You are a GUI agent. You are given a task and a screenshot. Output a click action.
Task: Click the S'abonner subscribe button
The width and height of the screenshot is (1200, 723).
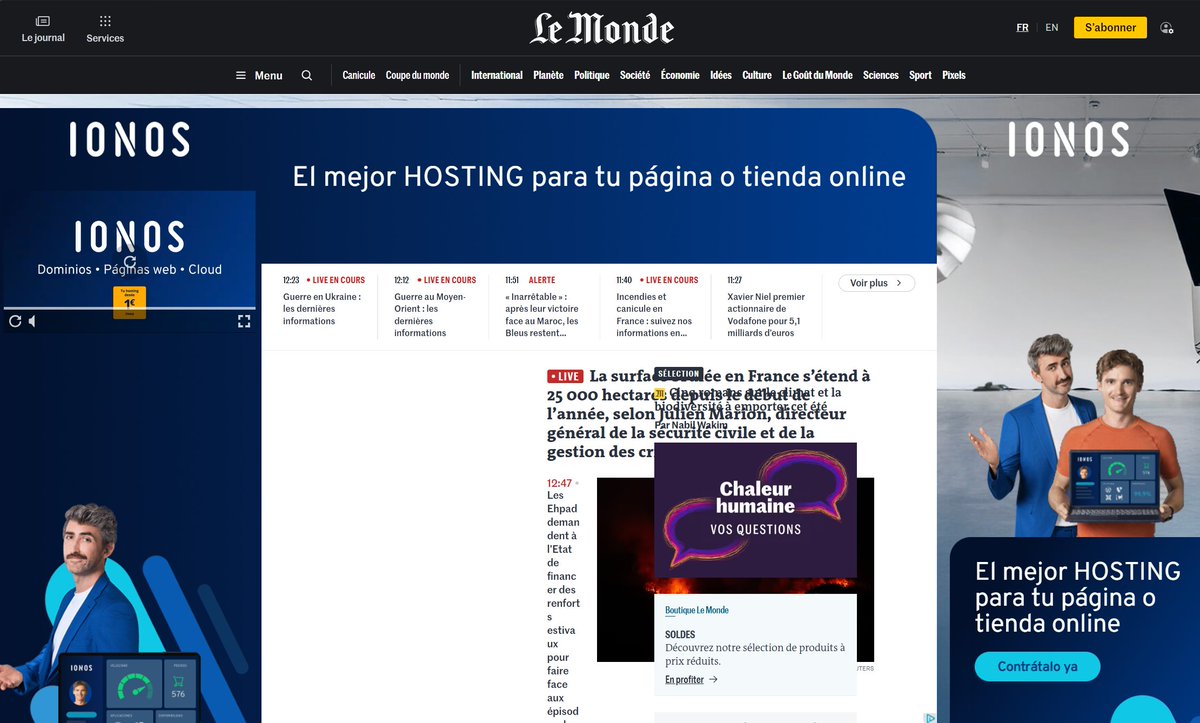(1110, 28)
